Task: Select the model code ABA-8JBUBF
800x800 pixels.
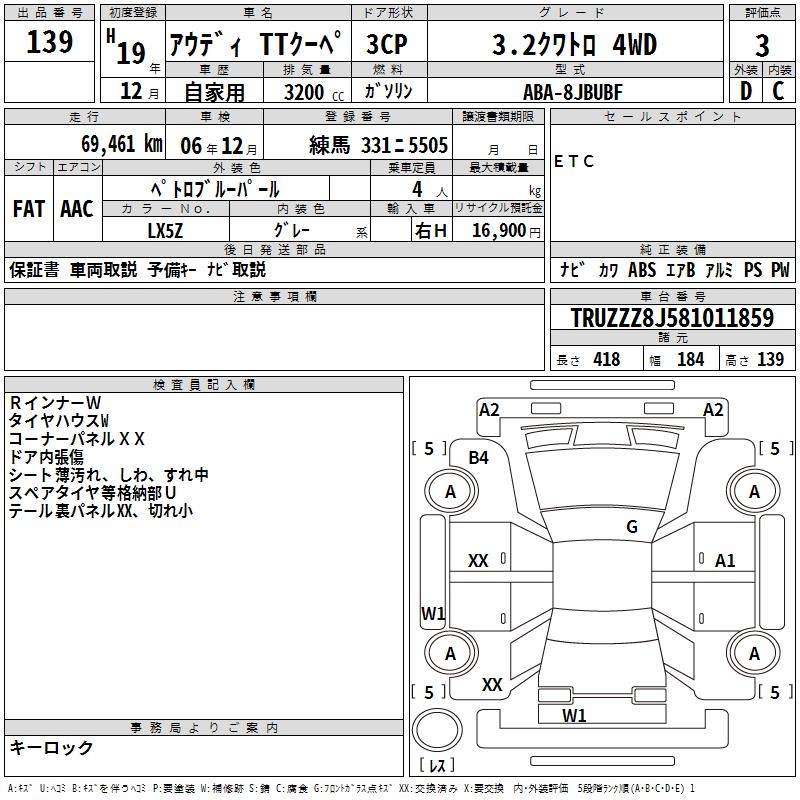Action: pos(573,91)
